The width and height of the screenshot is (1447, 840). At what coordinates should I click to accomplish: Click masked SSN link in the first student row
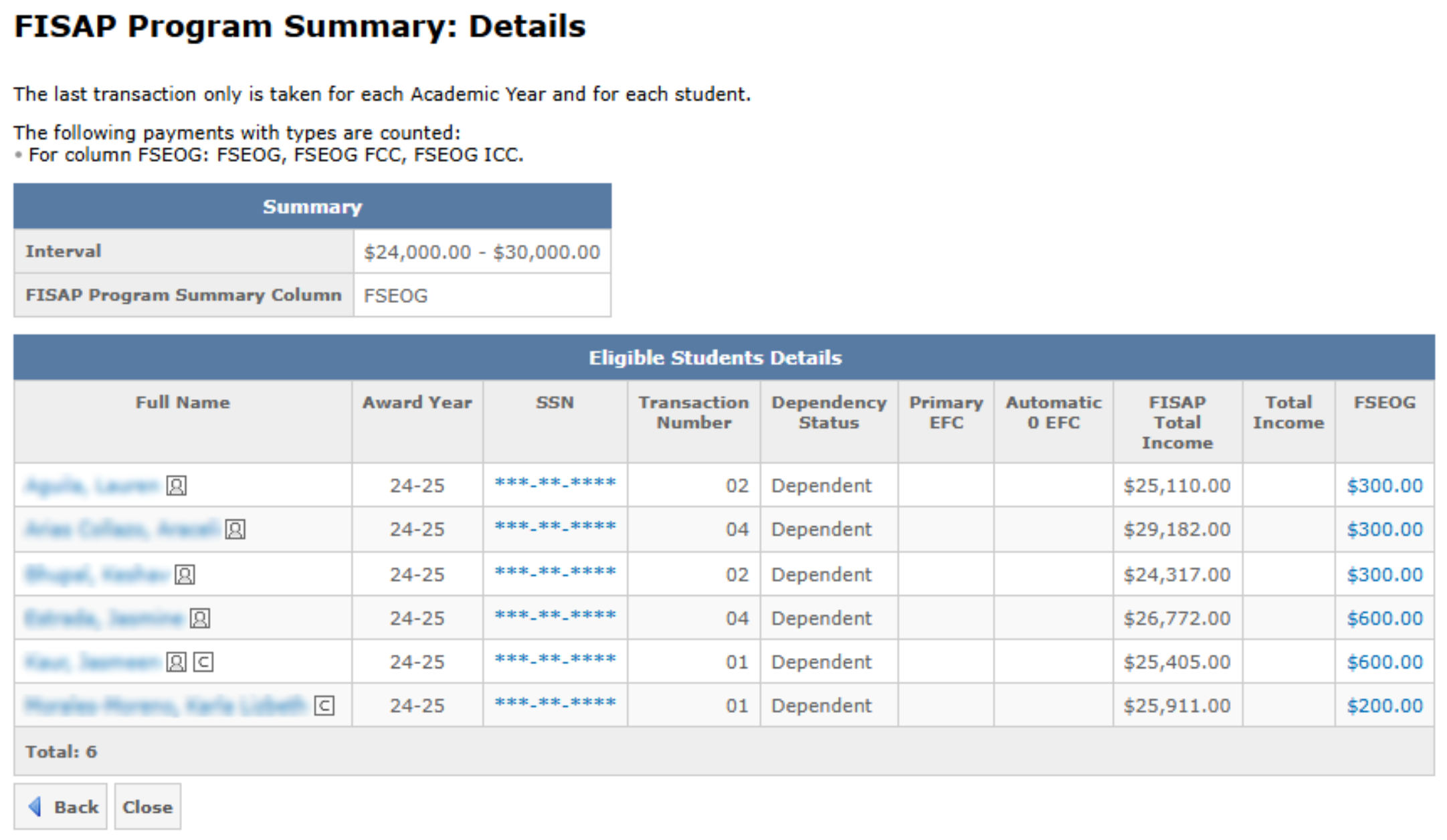tap(555, 483)
